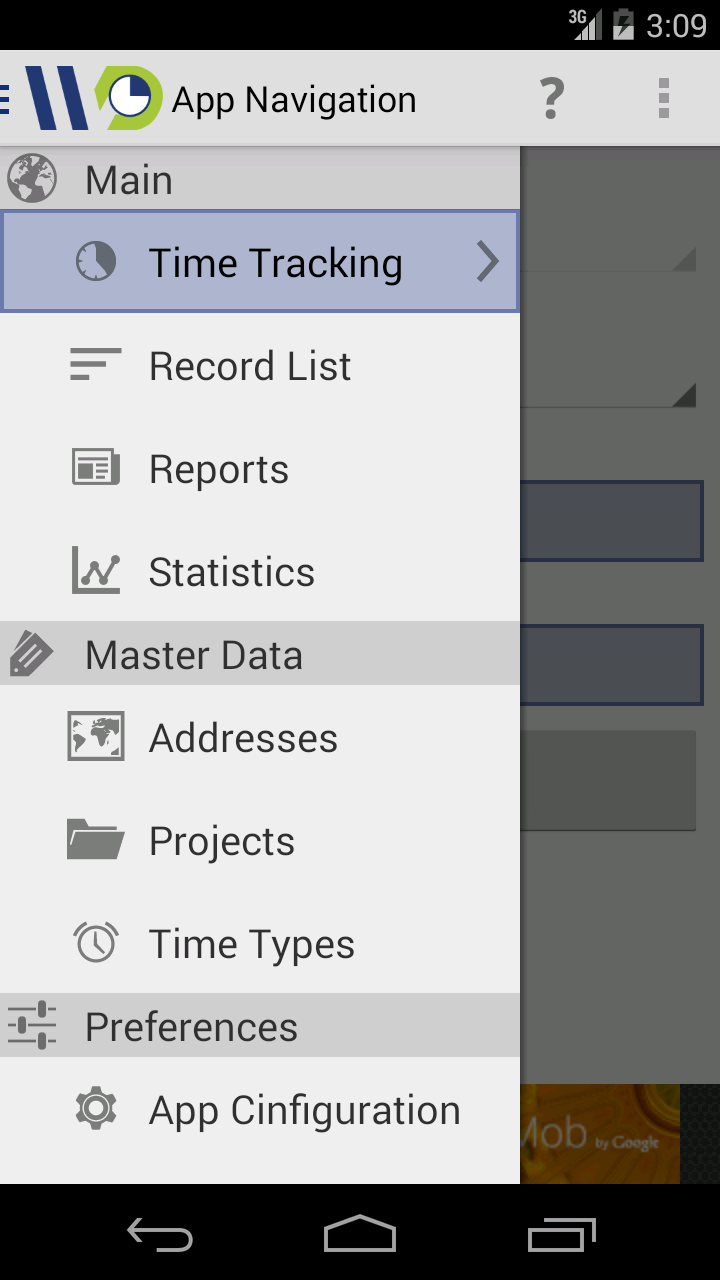Tap the app logo in action bar
This screenshot has height=1280, width=720.
click(93, 99)
